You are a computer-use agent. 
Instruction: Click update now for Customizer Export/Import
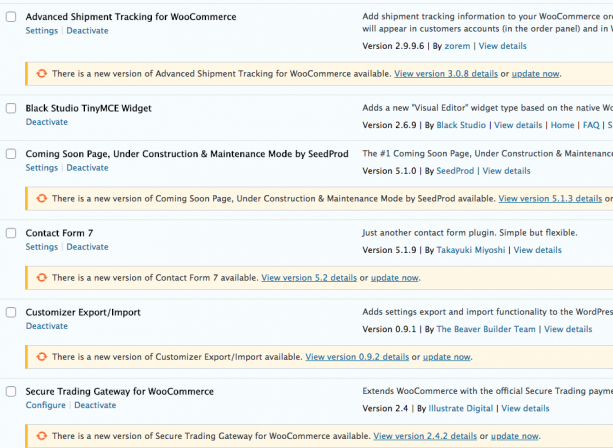pyautogui.click(x=446, y=356)
